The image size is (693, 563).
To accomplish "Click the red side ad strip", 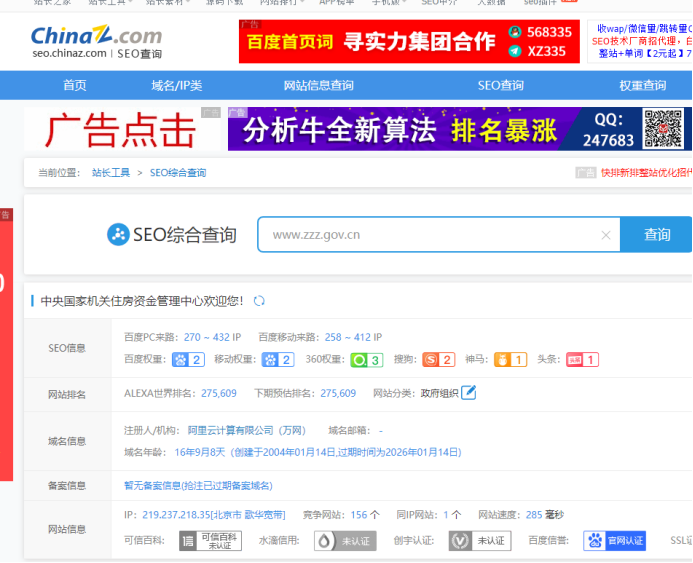I will click(6, 345).
